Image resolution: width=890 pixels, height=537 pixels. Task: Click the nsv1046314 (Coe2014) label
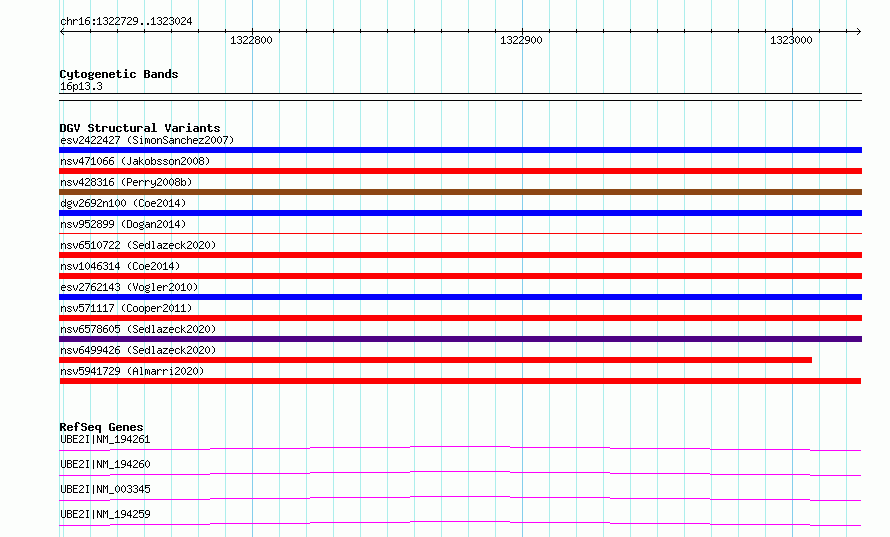(x=120, y=266)
